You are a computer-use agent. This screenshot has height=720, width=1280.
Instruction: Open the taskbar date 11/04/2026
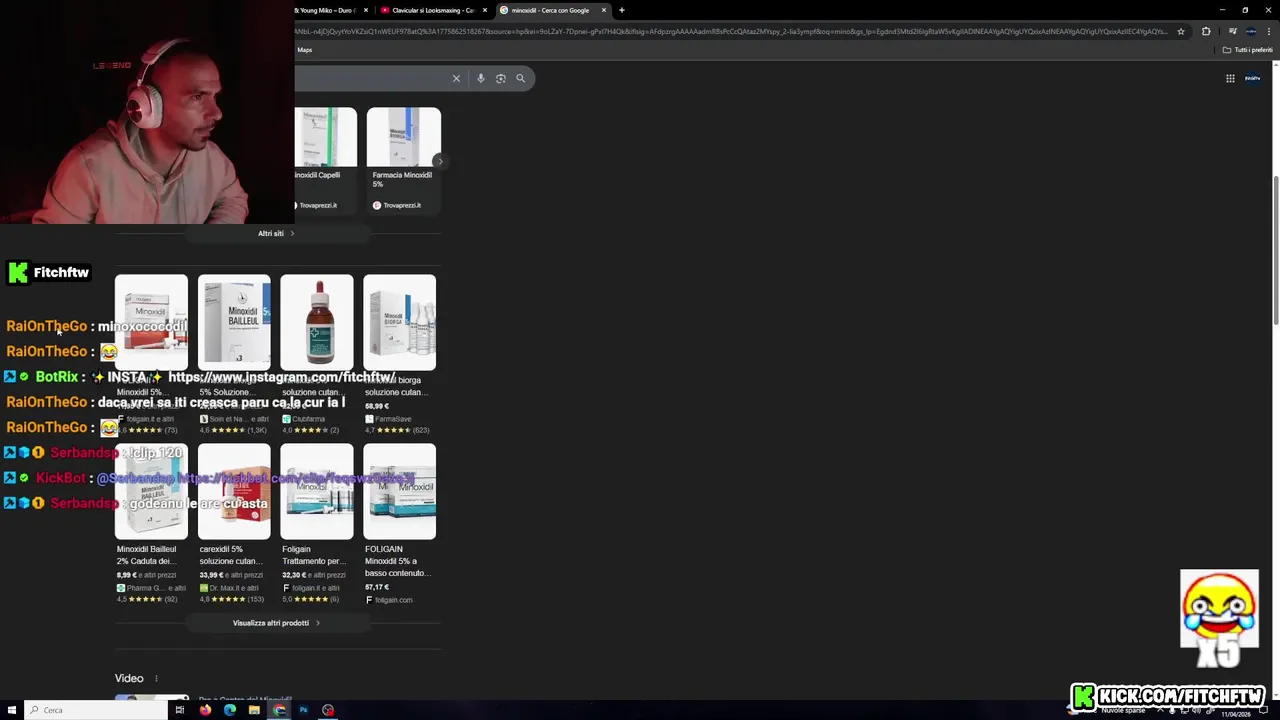click(x=1236, y=714)
